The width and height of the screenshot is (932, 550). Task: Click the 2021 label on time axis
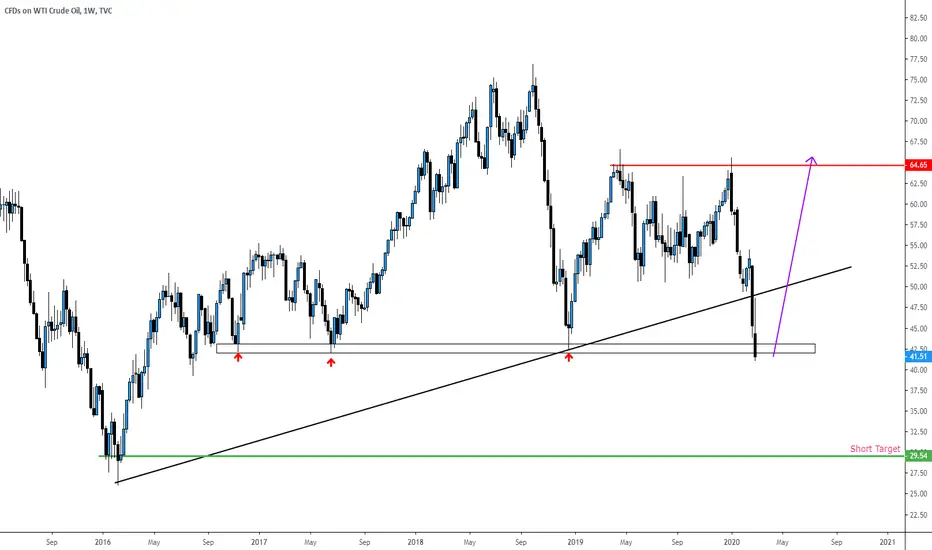887,542
